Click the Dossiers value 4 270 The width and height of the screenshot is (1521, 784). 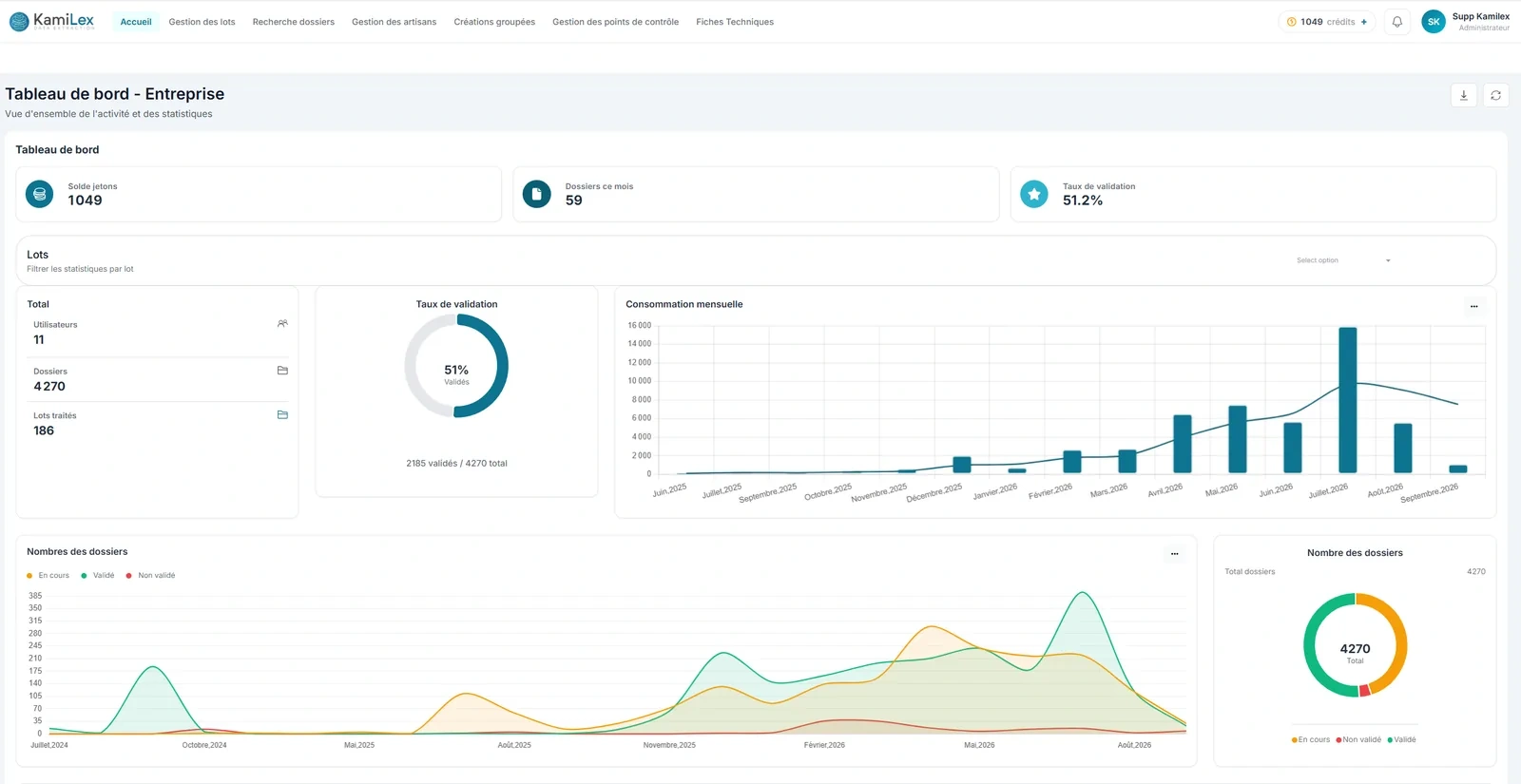click(x=49, y=387)
